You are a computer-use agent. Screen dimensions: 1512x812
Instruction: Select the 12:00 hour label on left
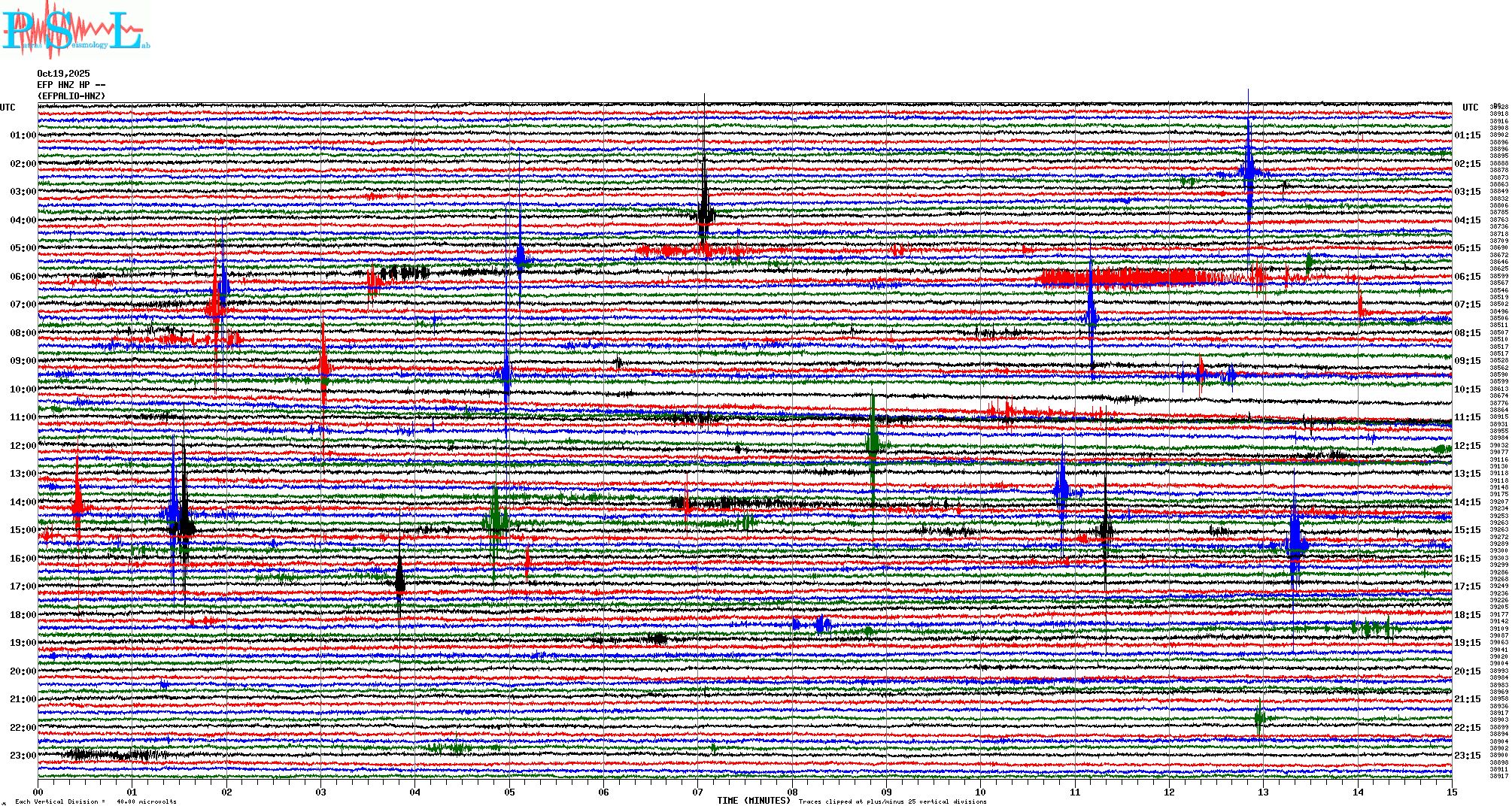(23, 446)
